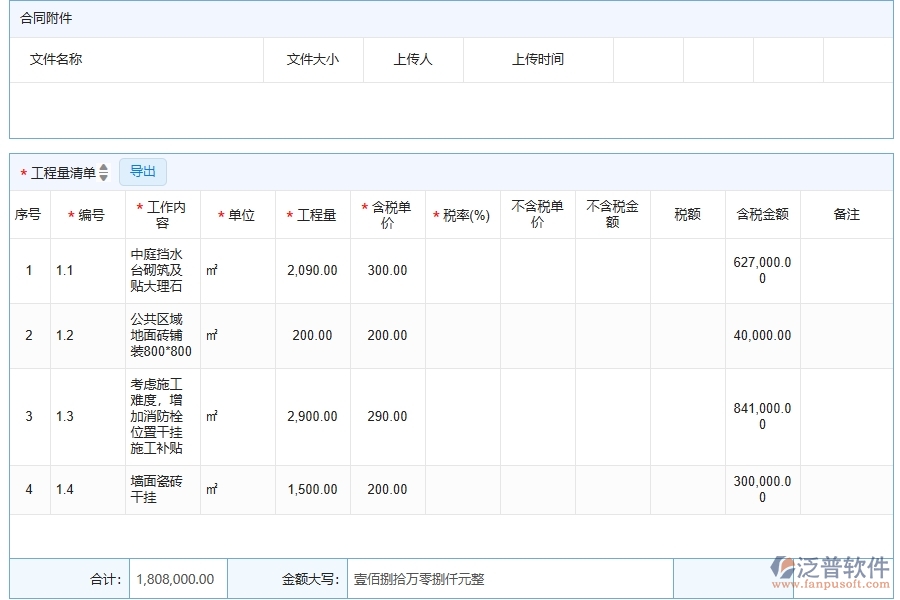Image resolution: width=900 pixels, height=600 pixels.
Task: Click the 上传人 column header
Action: tap(412, 59)
